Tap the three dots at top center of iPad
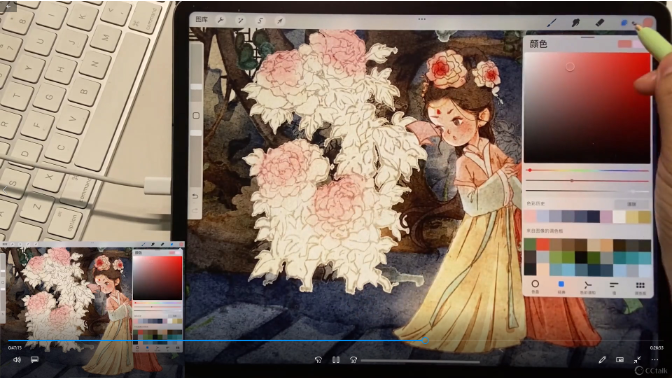The width and height of the screenshot is (672, 378). 422,19
